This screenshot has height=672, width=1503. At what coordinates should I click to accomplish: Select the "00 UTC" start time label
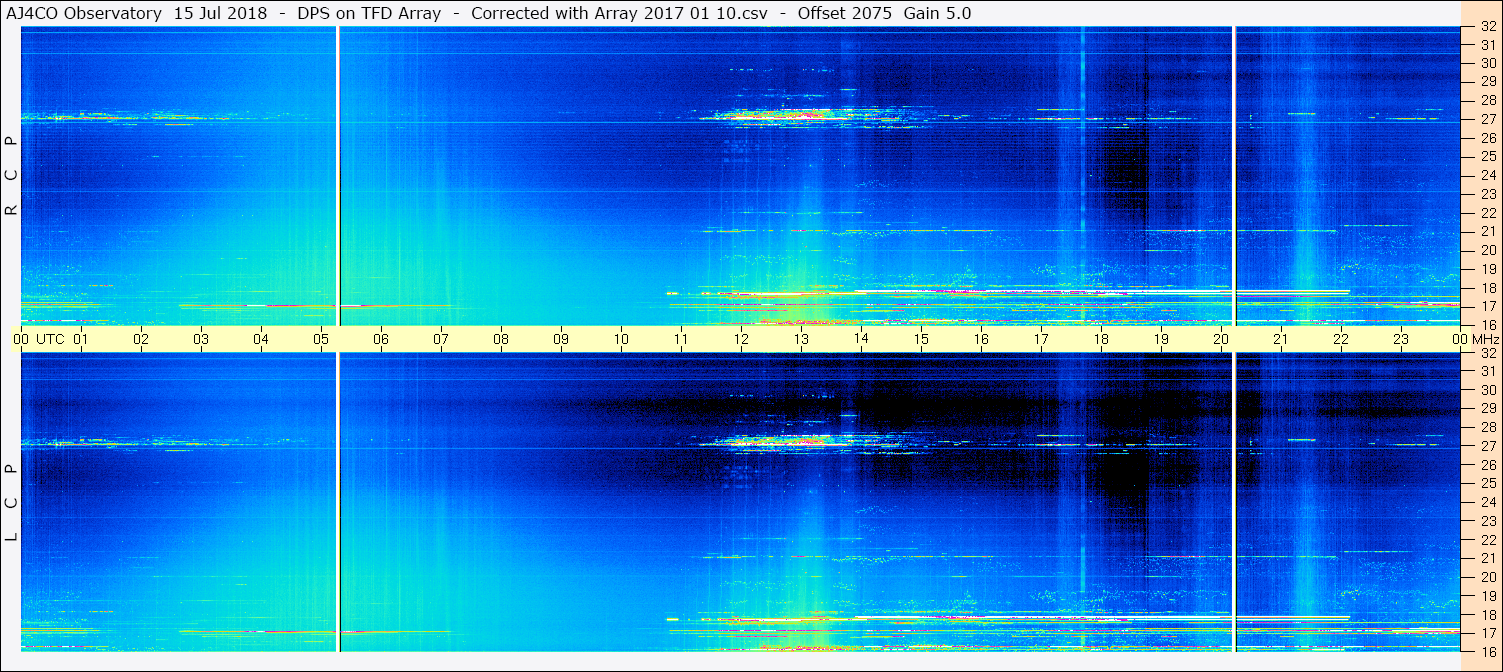point(38,339)
